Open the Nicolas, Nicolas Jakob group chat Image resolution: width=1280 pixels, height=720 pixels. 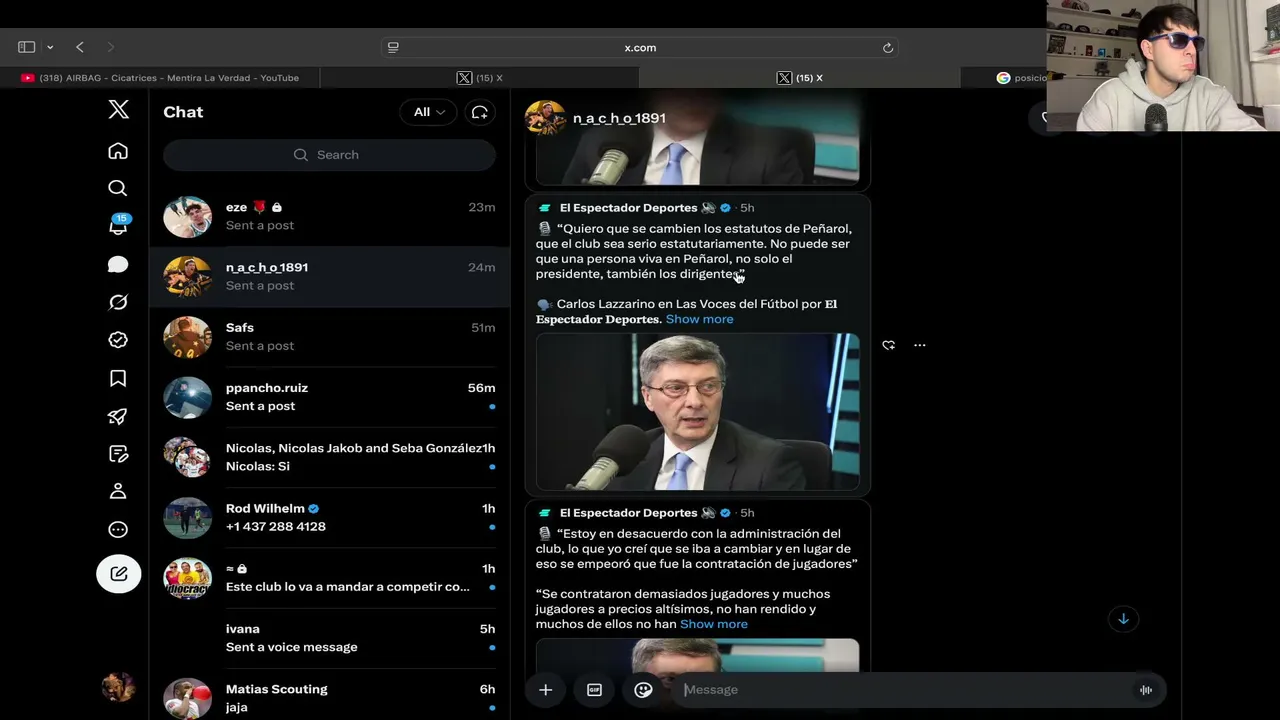pos(329,457)
